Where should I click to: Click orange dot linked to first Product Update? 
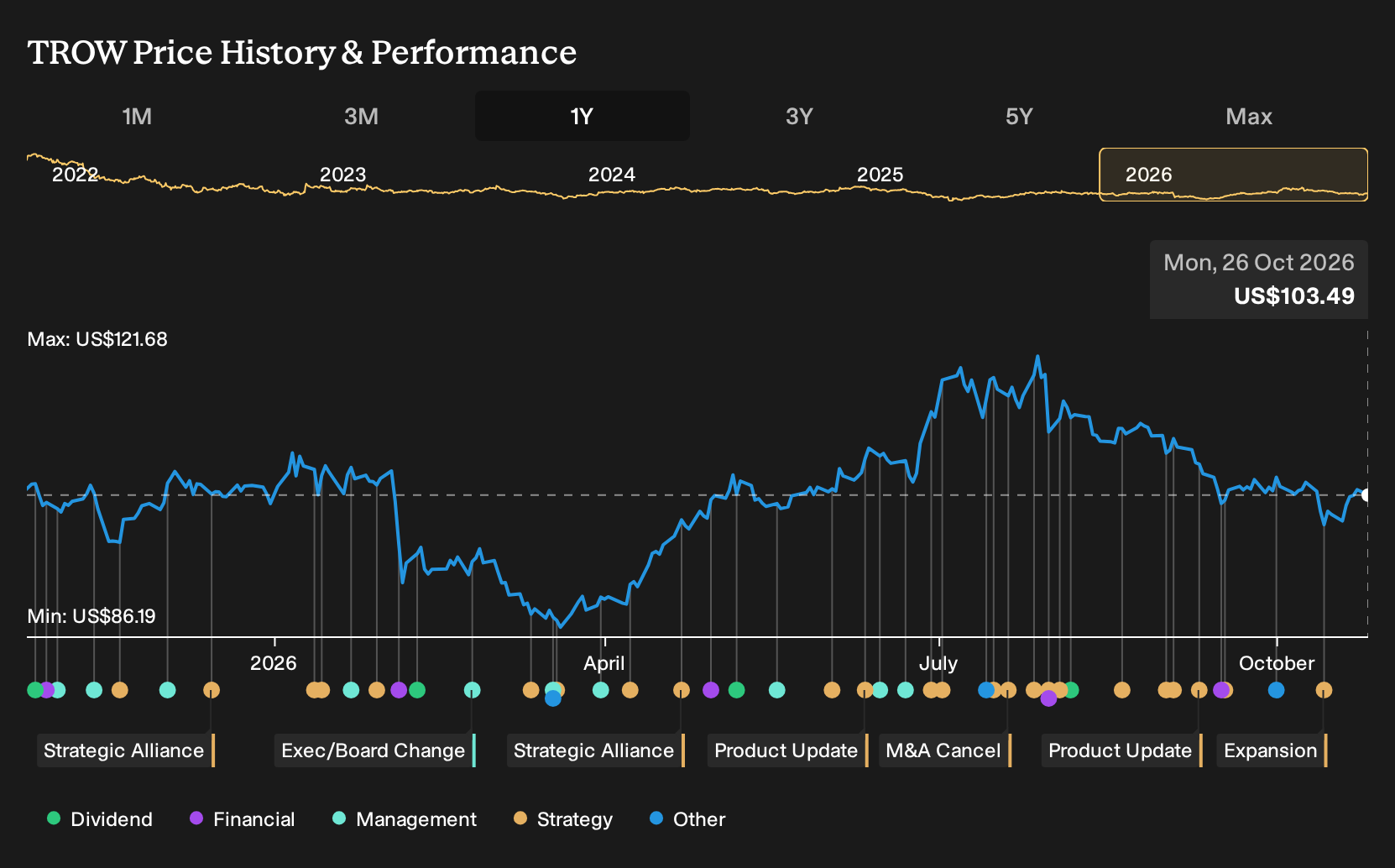[865, 690]
